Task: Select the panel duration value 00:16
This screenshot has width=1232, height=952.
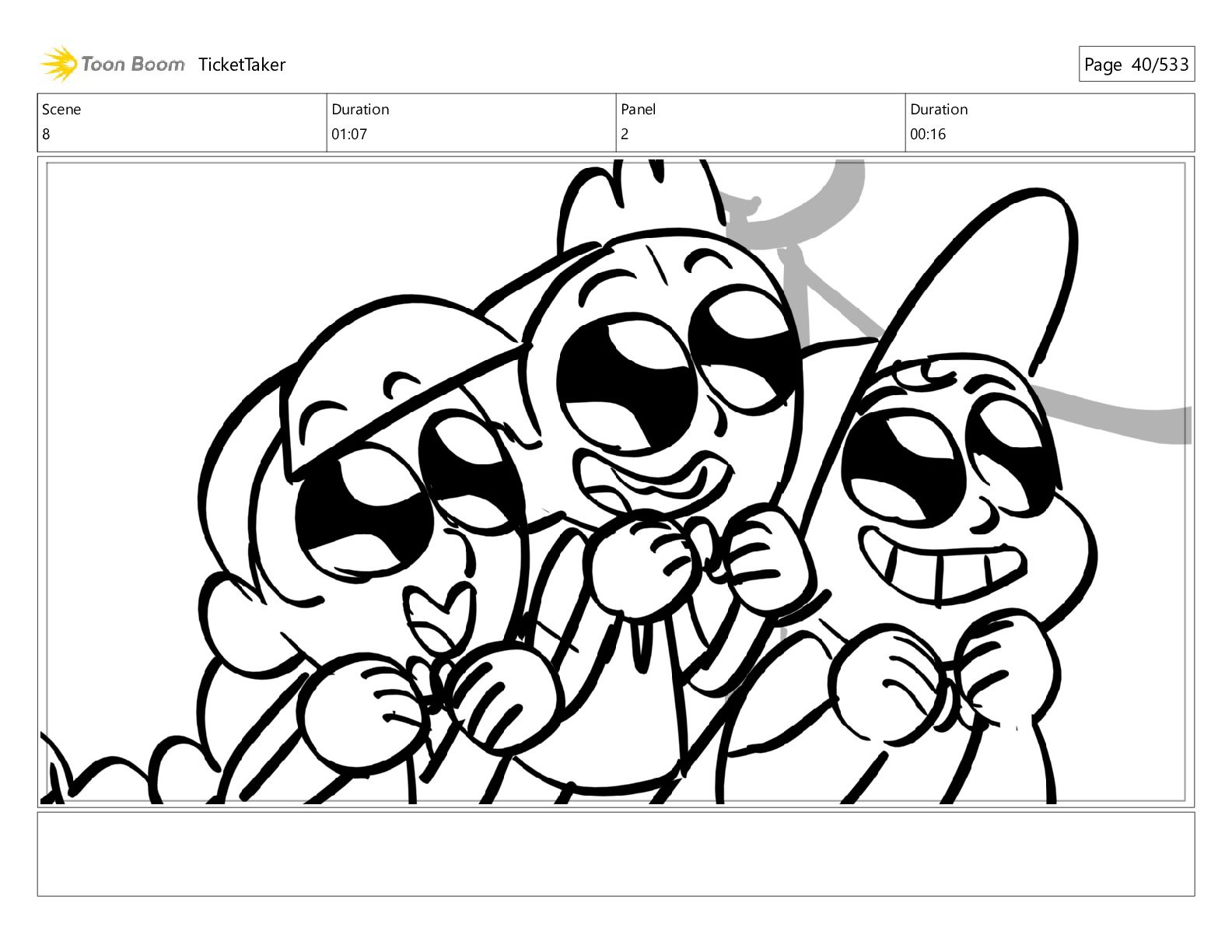Action: (928, 134)
